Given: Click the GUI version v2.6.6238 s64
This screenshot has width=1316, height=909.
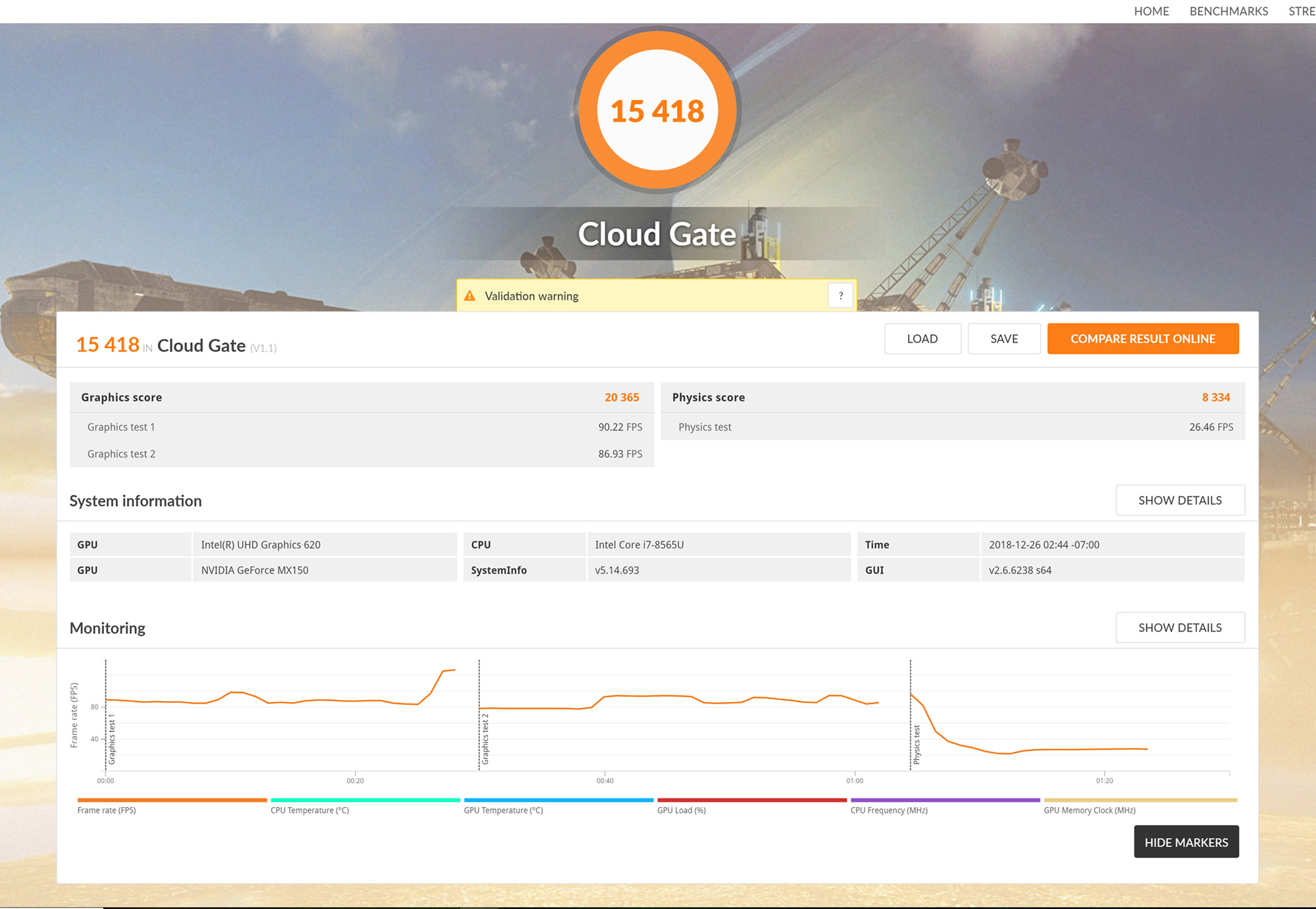Looking at the screenshot, I should pyautogui.click(x=1112, y=570).
